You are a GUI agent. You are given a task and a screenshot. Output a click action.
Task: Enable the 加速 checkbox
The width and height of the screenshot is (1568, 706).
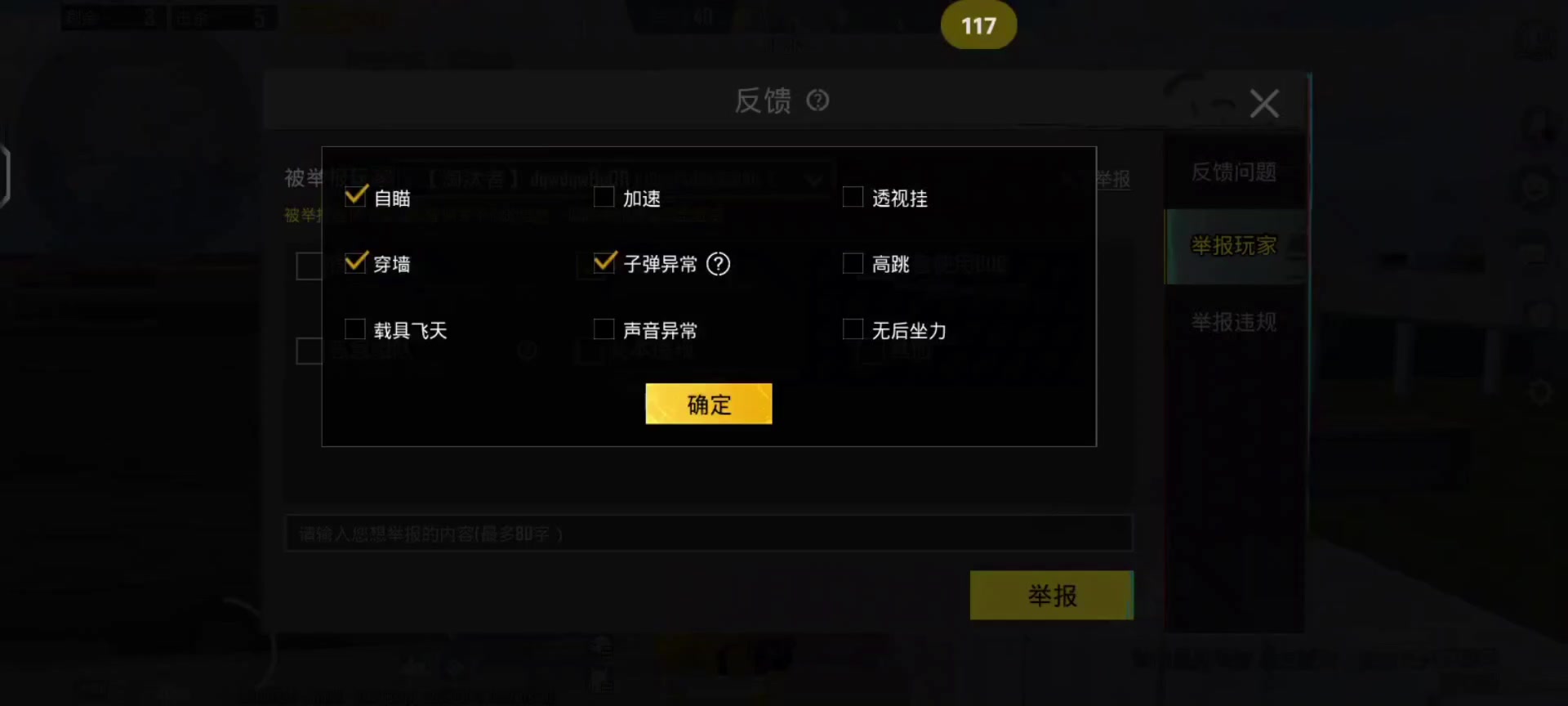point(604,197)
